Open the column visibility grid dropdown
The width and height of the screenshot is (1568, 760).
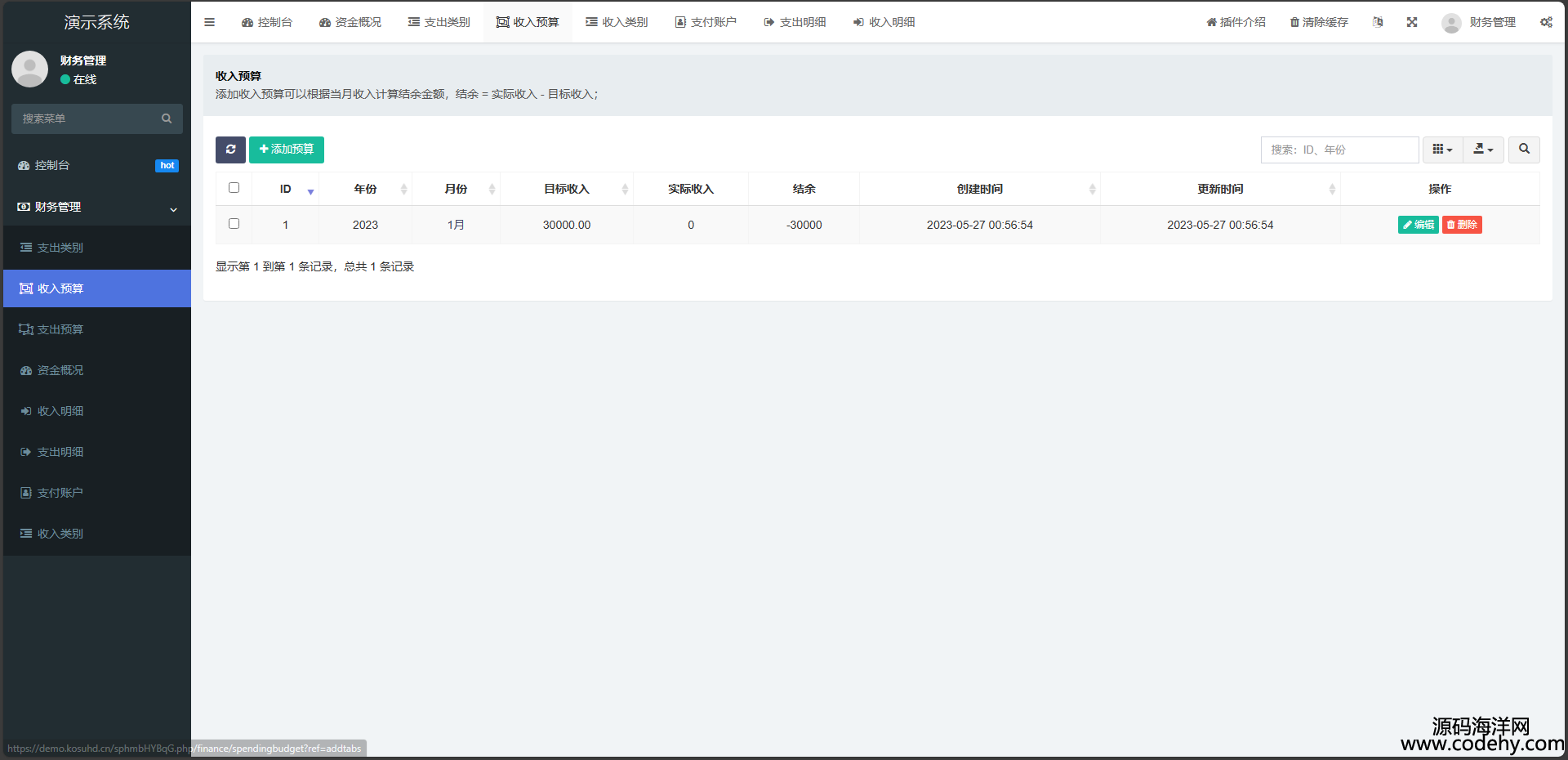(x=1442, y=150)
